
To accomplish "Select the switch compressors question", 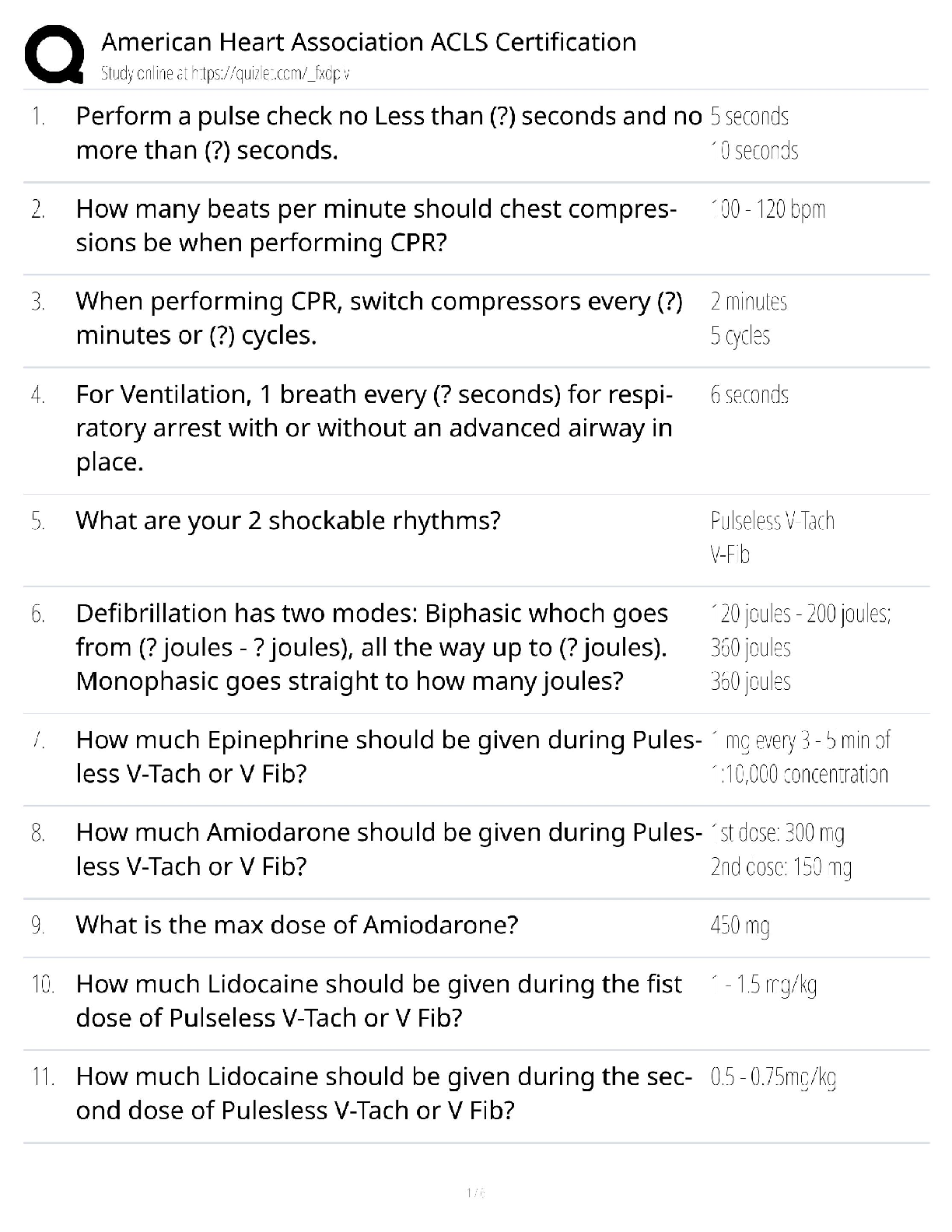I will 379,318.
